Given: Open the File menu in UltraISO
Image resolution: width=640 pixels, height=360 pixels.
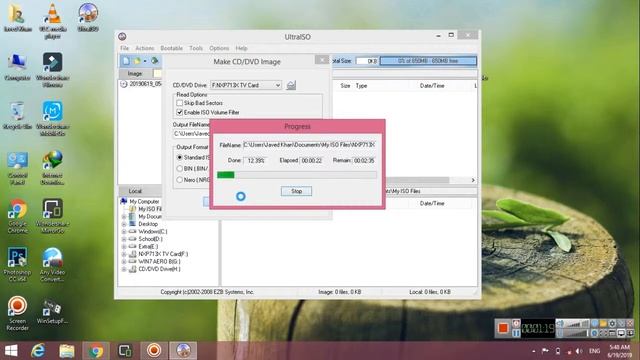Looking at the screenshot, I should (124, 48).
